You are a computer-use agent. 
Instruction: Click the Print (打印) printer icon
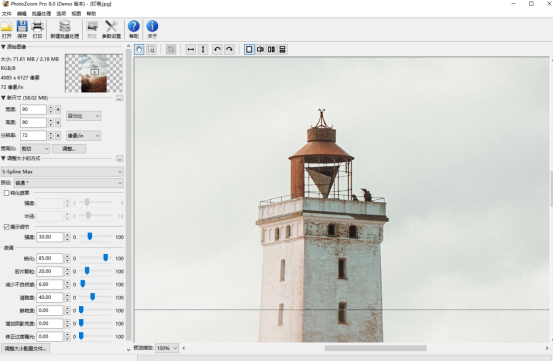[x=37, y=27]
